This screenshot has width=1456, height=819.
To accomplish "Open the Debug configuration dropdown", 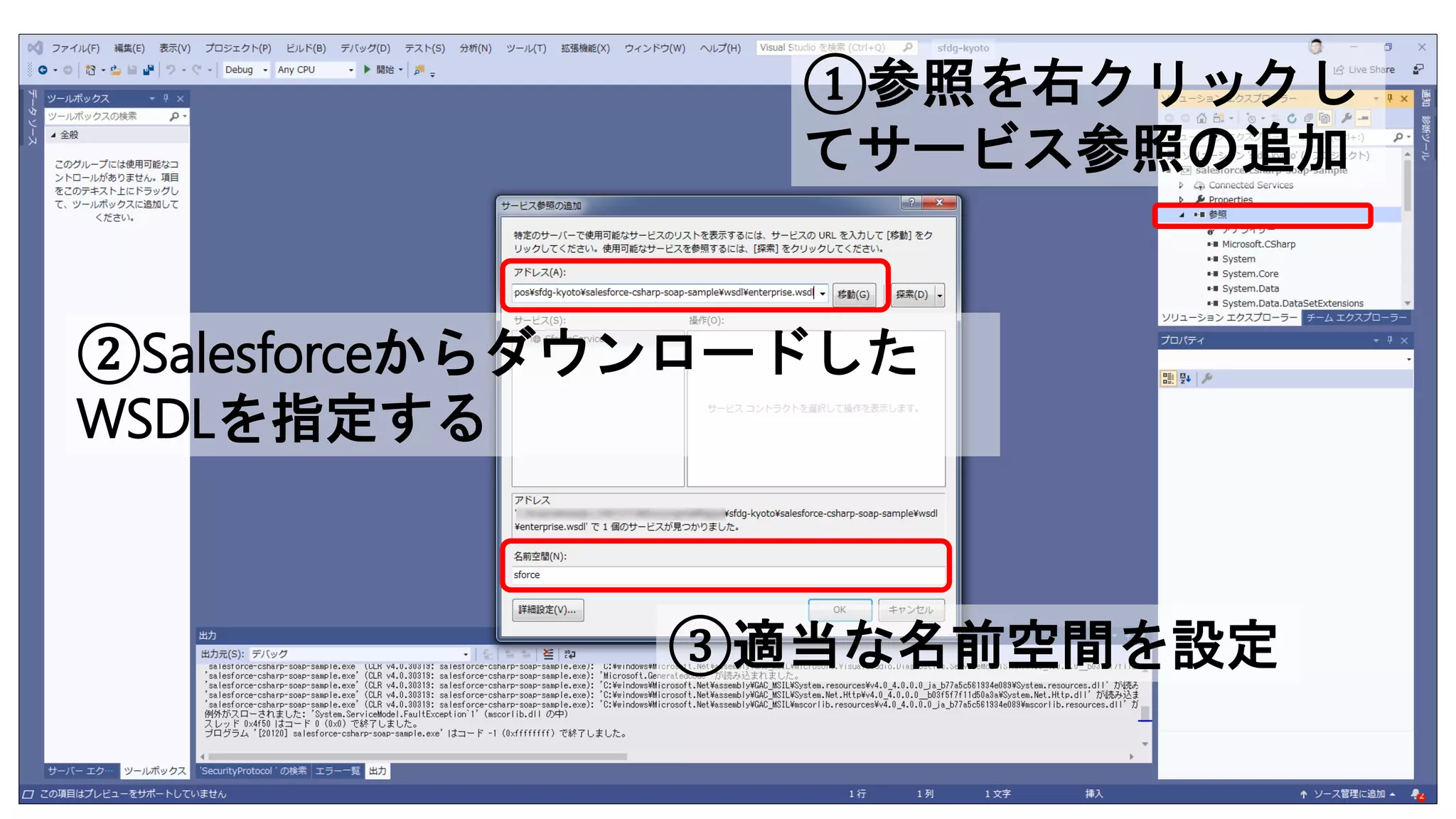I will click(x=265, y=70).
